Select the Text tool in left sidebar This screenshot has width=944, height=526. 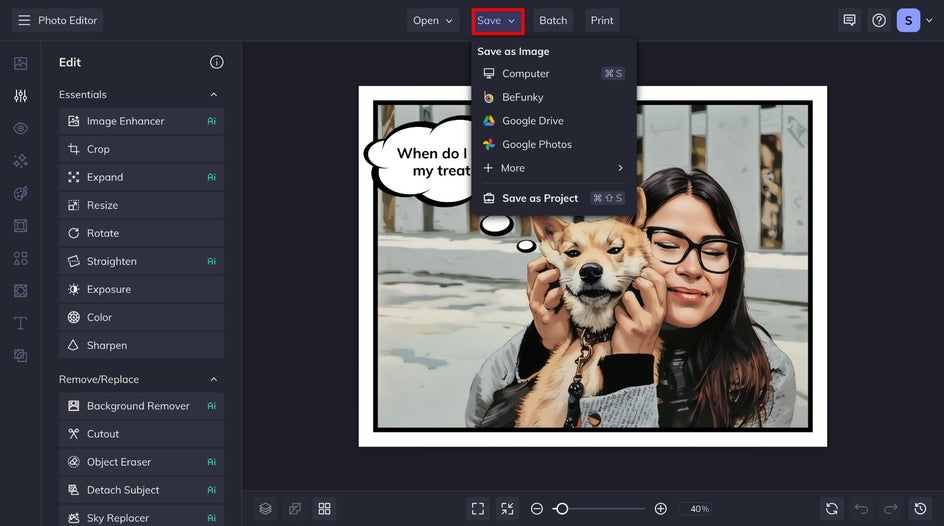coord(20,323)
